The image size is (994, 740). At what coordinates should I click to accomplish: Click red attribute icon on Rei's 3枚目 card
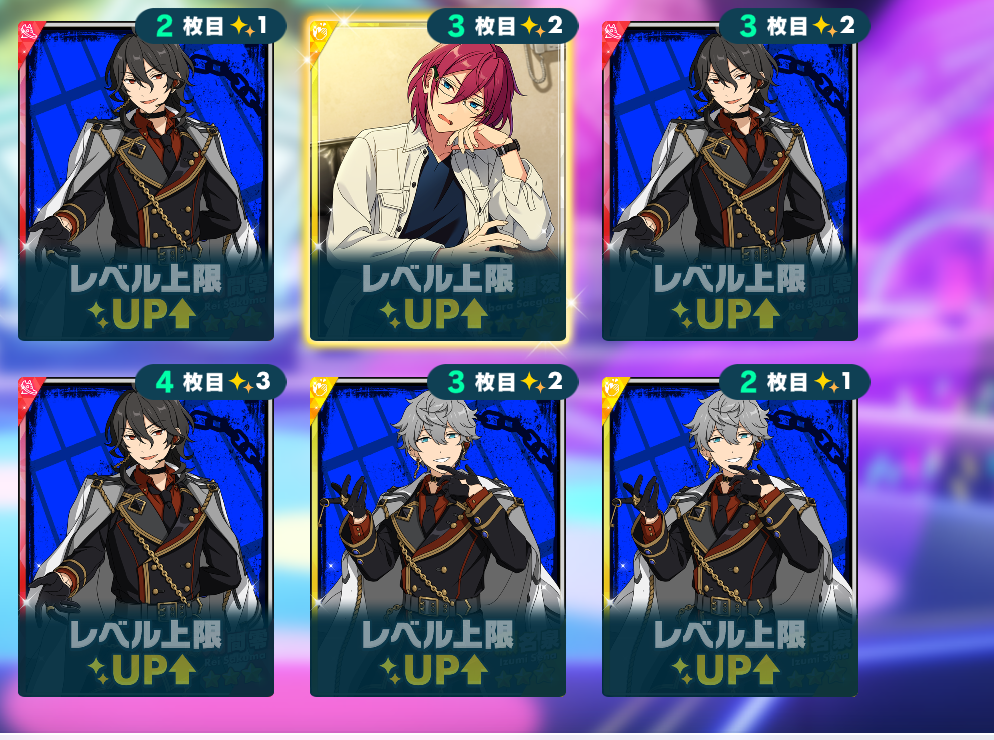click(613, 32)
